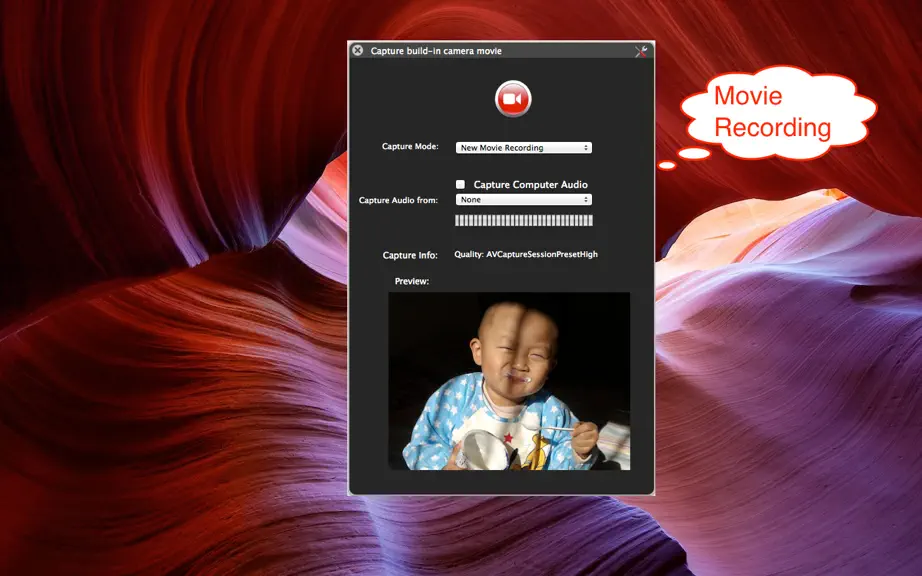Start recording with the red camera button

point(513,99)
